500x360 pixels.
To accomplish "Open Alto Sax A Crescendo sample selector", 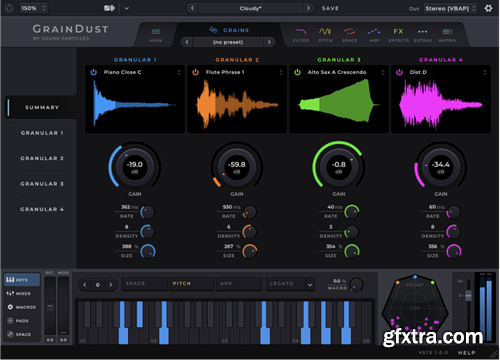I will 346,72.
